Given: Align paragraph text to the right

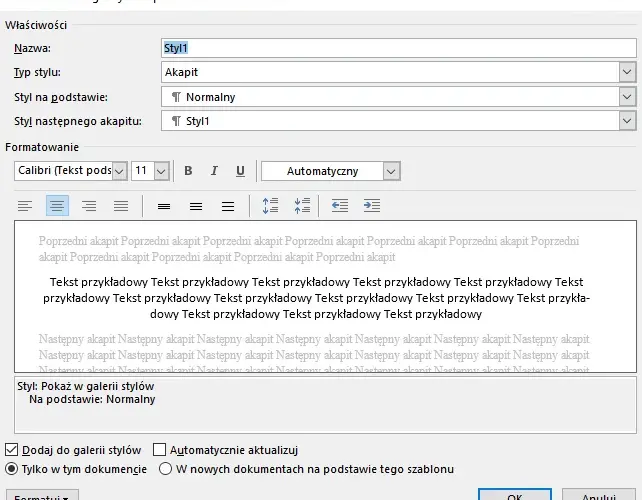Looking at the screenshot, I should (x=89, y=206).
